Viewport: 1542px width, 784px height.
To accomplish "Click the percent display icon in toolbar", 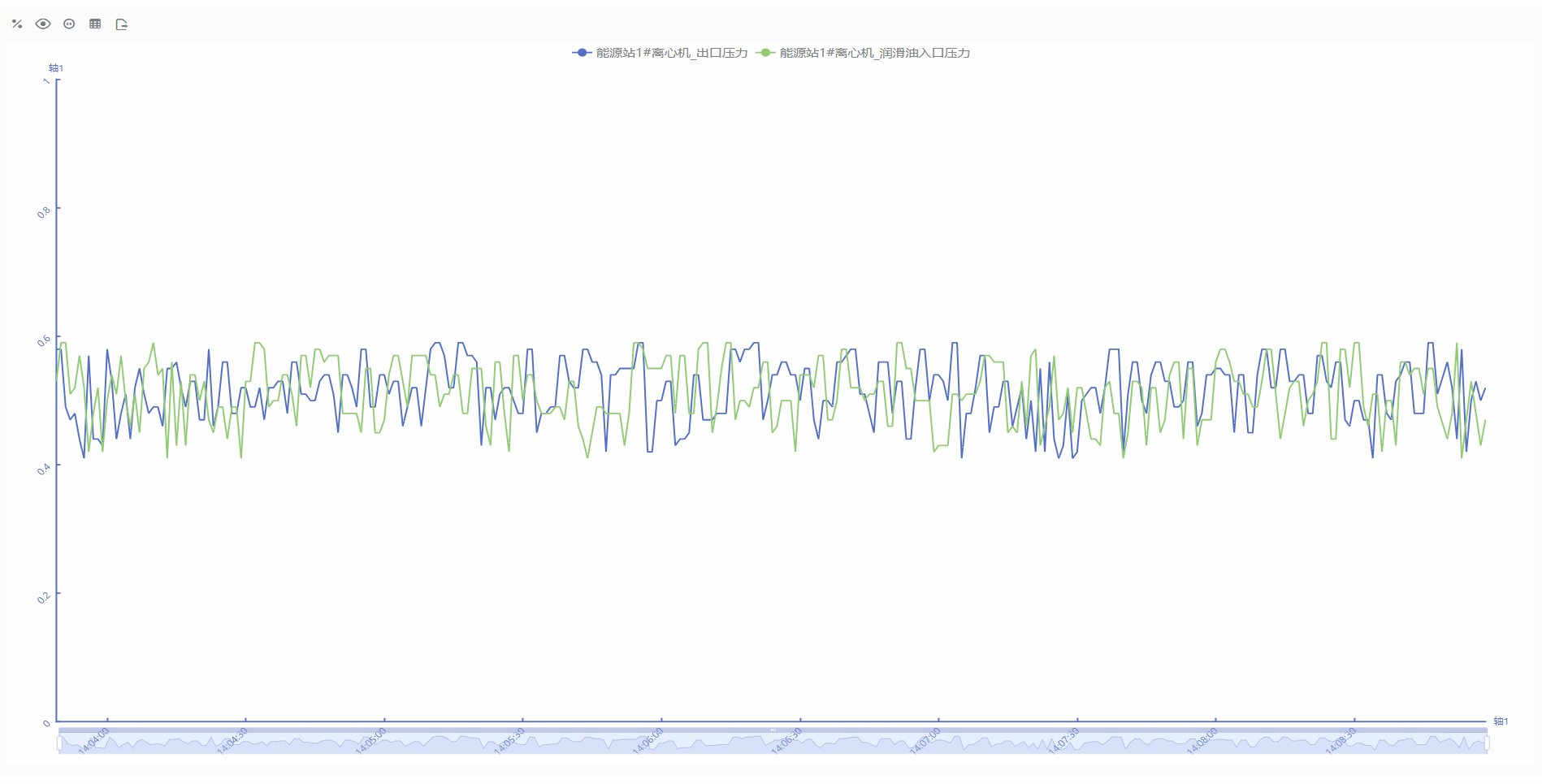I will point(17,24).
